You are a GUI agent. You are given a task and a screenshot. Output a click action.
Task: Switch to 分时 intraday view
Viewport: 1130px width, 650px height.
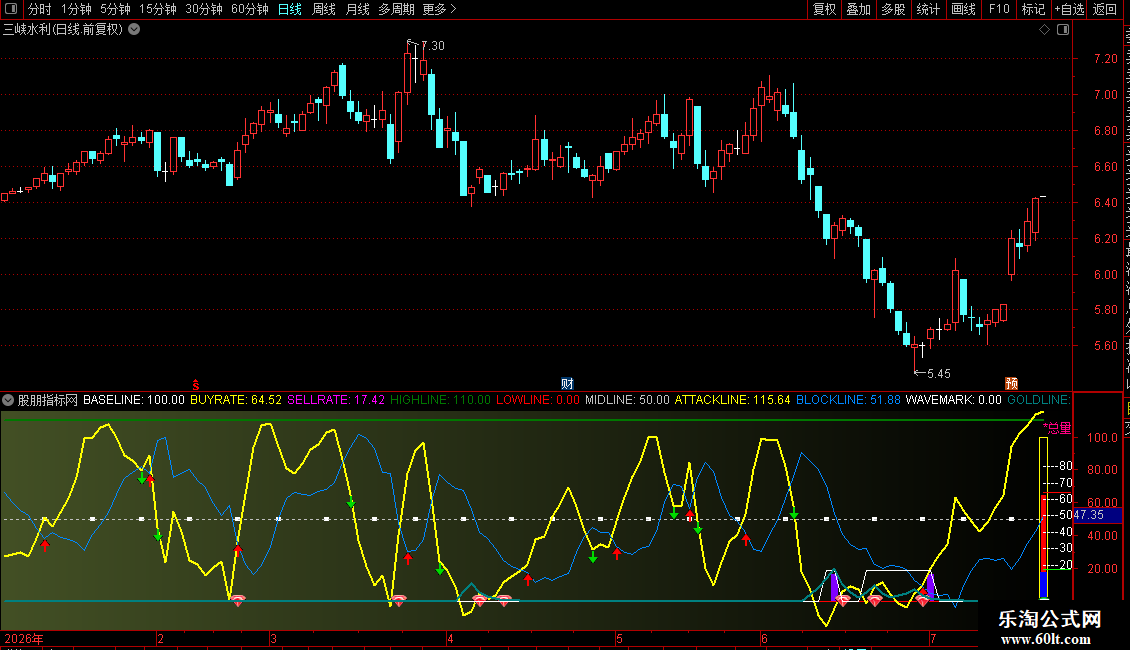tap(40, 9)
